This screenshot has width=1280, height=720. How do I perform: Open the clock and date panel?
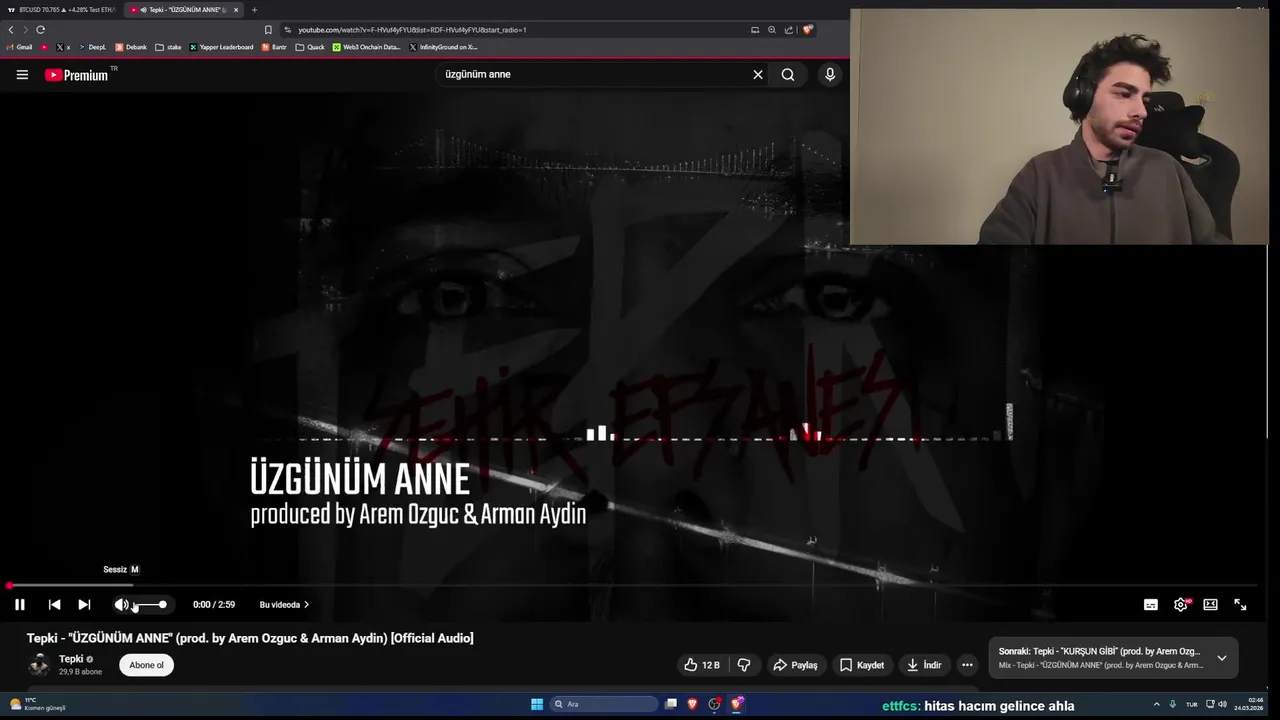pyautogui.click(x=1248, y=704)
